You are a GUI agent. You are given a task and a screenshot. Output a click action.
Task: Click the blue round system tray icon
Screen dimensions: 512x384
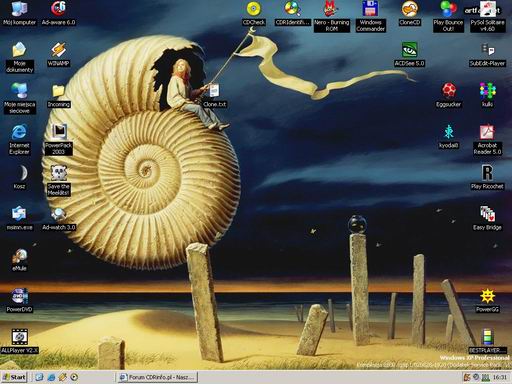476,377
